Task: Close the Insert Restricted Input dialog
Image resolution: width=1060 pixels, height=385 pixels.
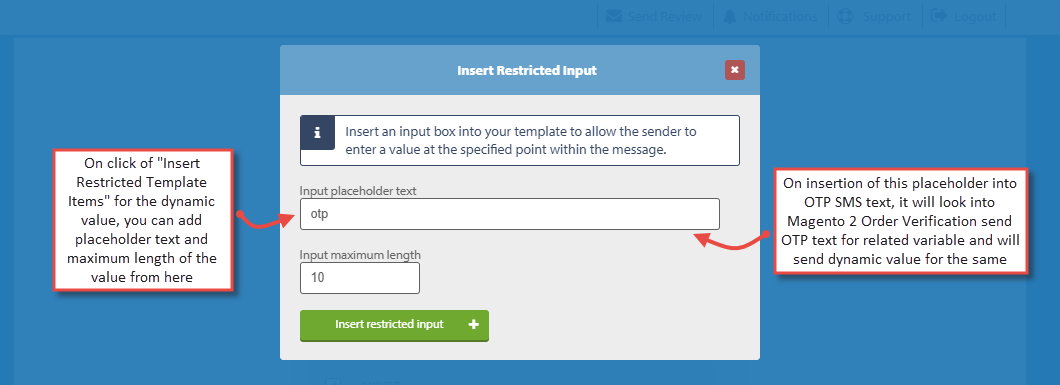Action: click(x=735, y=70)
